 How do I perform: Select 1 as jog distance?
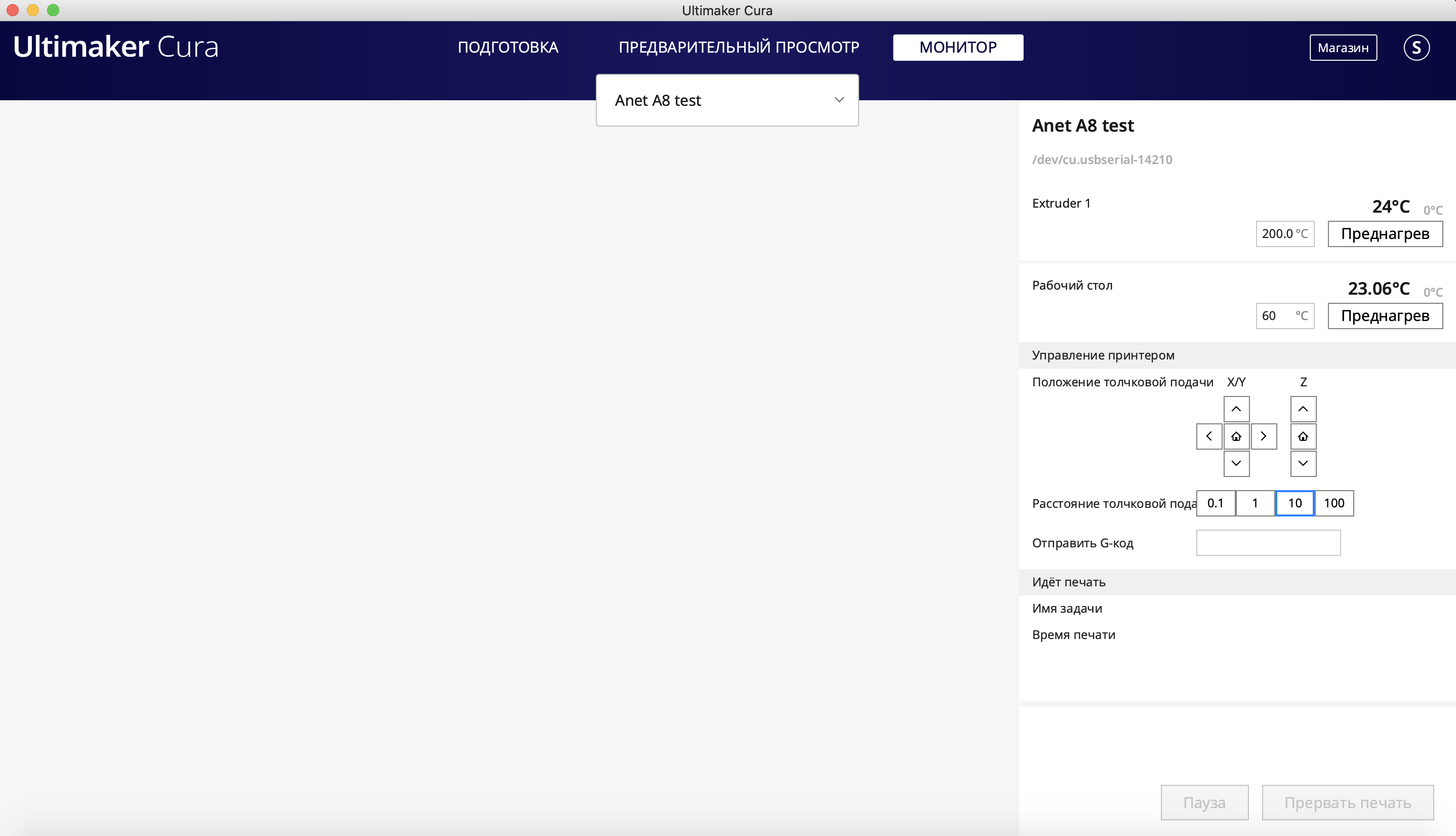tap(1255, 503)
